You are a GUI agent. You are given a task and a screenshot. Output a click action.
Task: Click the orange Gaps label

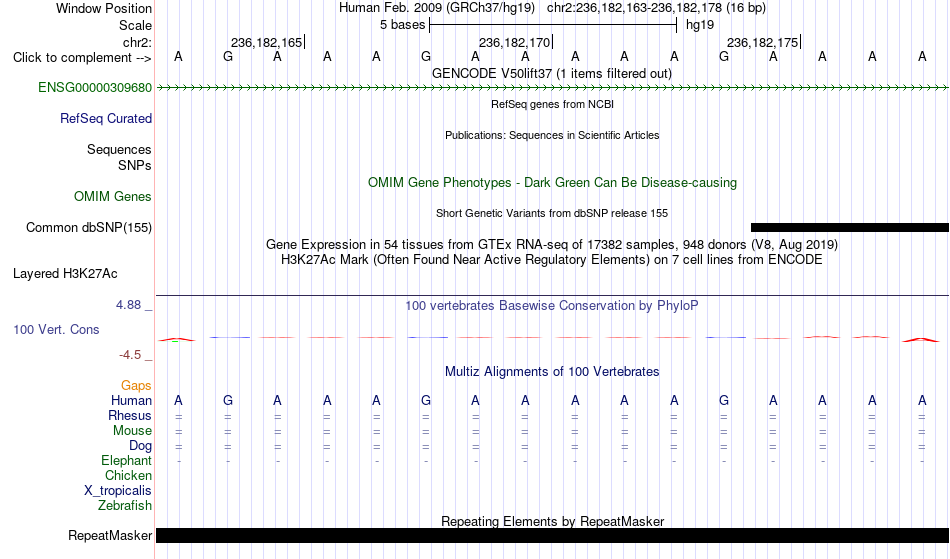136,386
